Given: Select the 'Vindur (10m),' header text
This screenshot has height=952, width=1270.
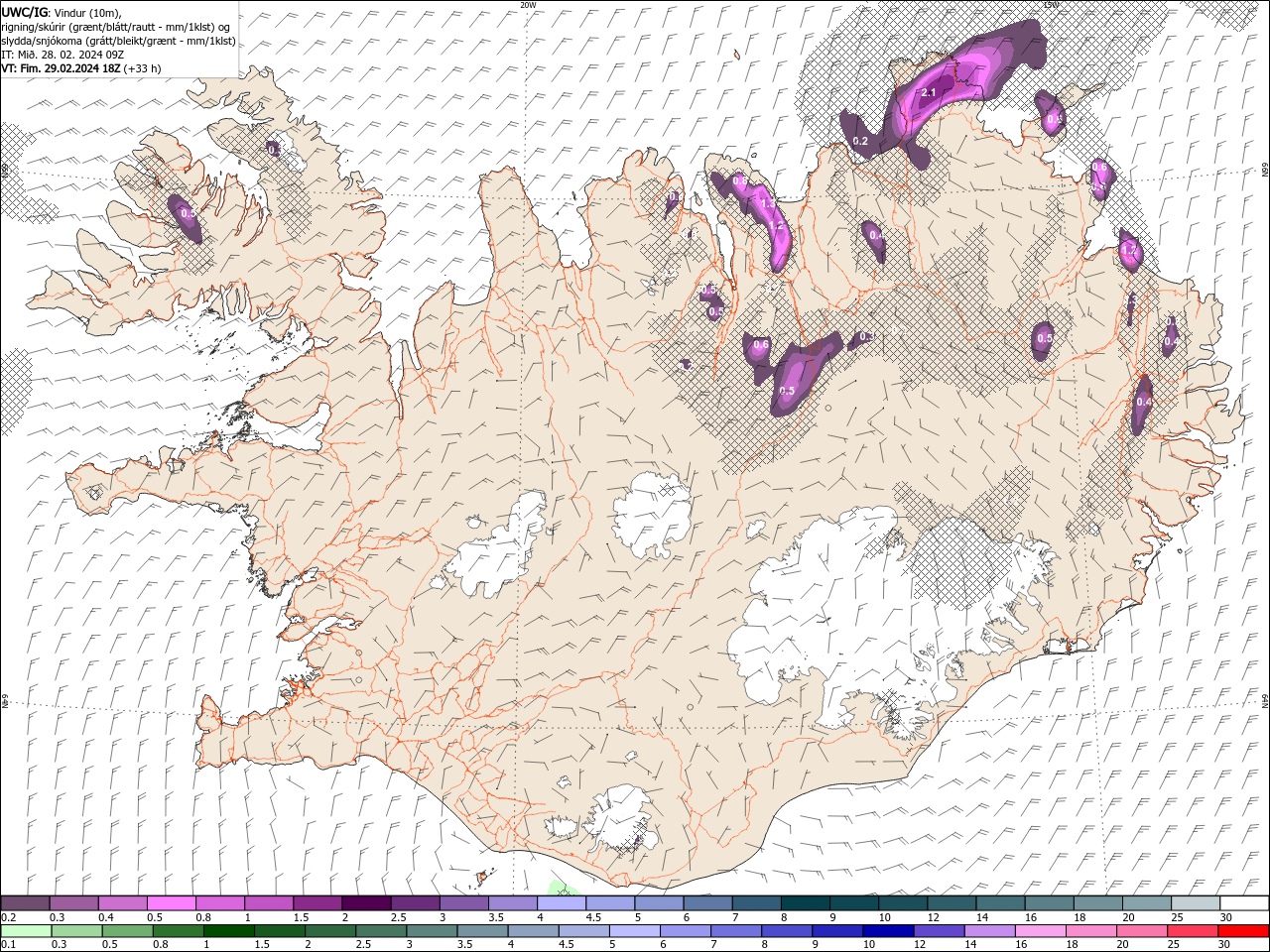Looking at the screenshot, I should [x=86, y=13].
